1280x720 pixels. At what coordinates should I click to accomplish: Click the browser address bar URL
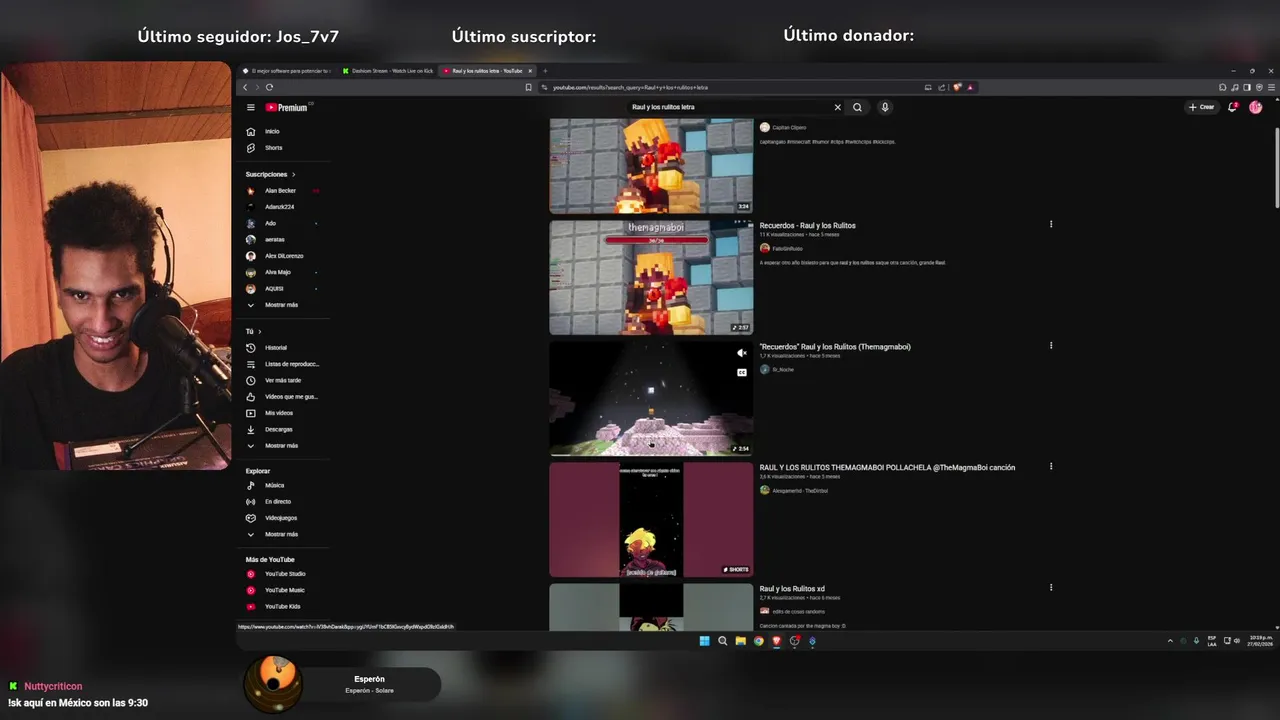[x=630, y=87]
